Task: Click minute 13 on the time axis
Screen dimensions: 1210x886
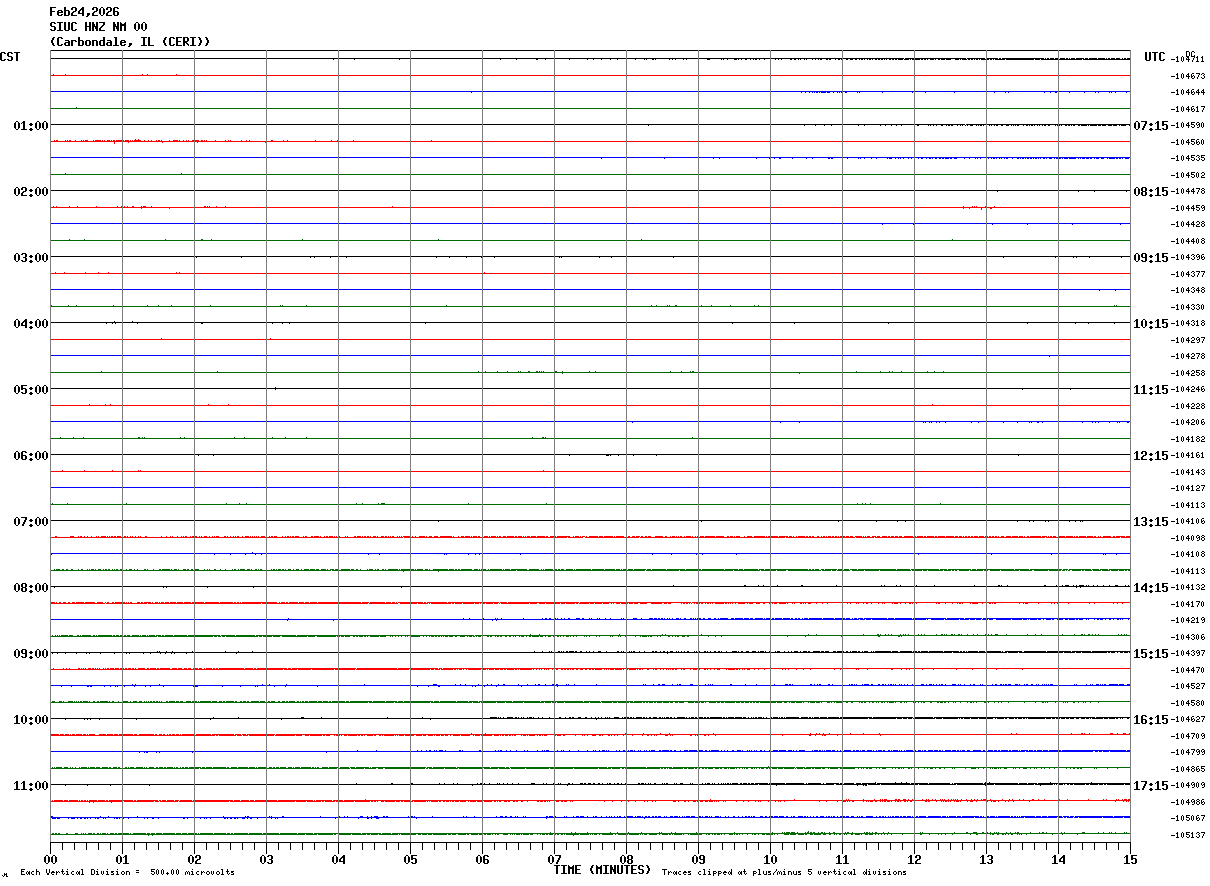Action: [986, 859]
